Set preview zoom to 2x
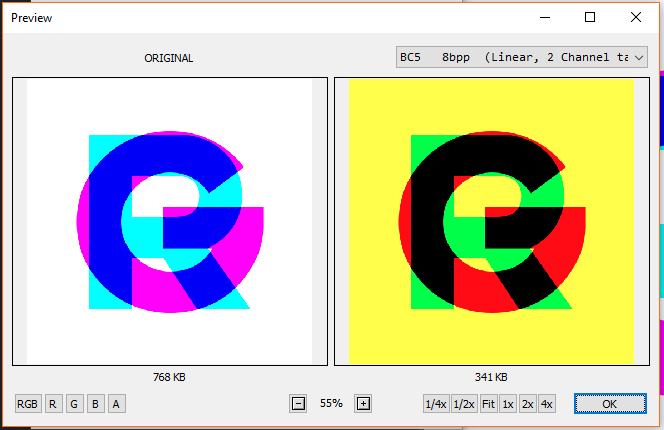 (x=527, y=404)
